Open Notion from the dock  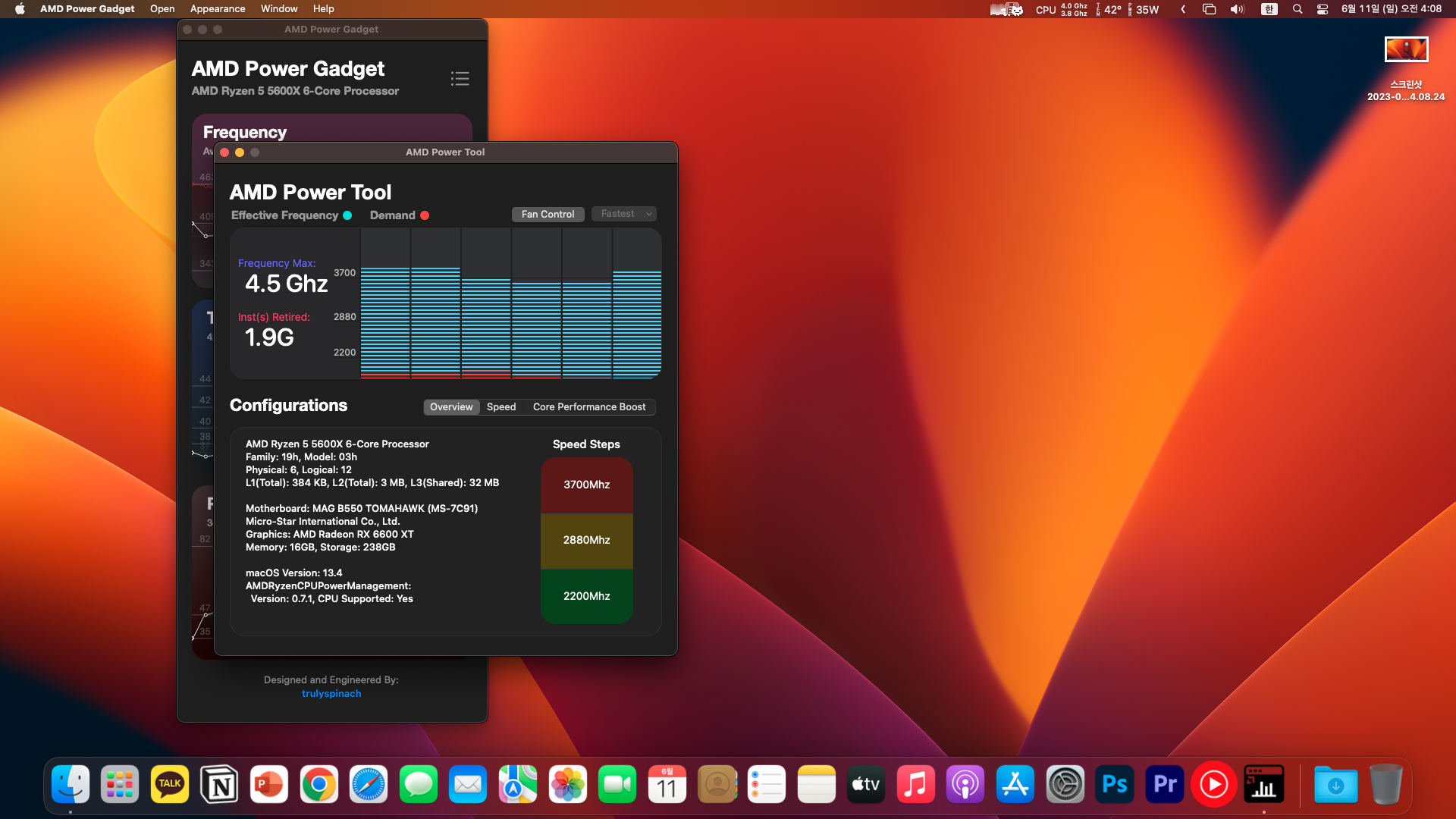219,784
